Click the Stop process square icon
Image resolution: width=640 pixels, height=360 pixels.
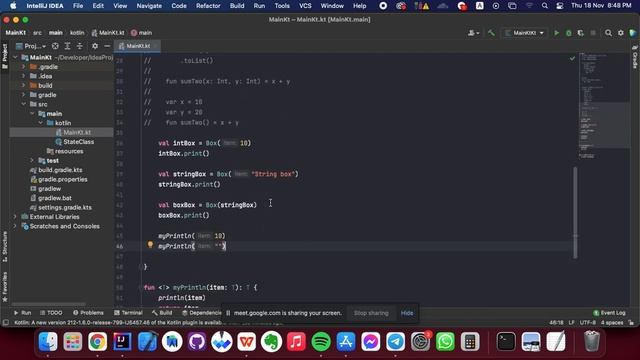(x=593, y=33)
